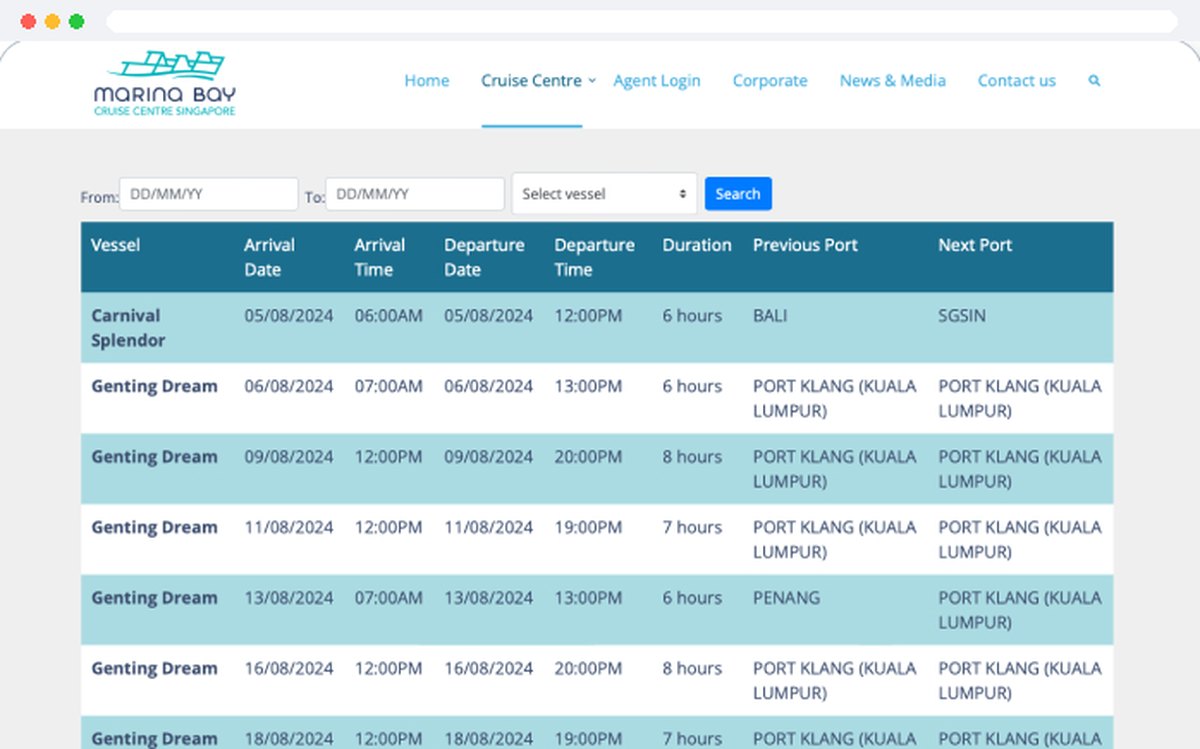Open the Agent Login menu item

pyautogui.click(x=657, y=81)
